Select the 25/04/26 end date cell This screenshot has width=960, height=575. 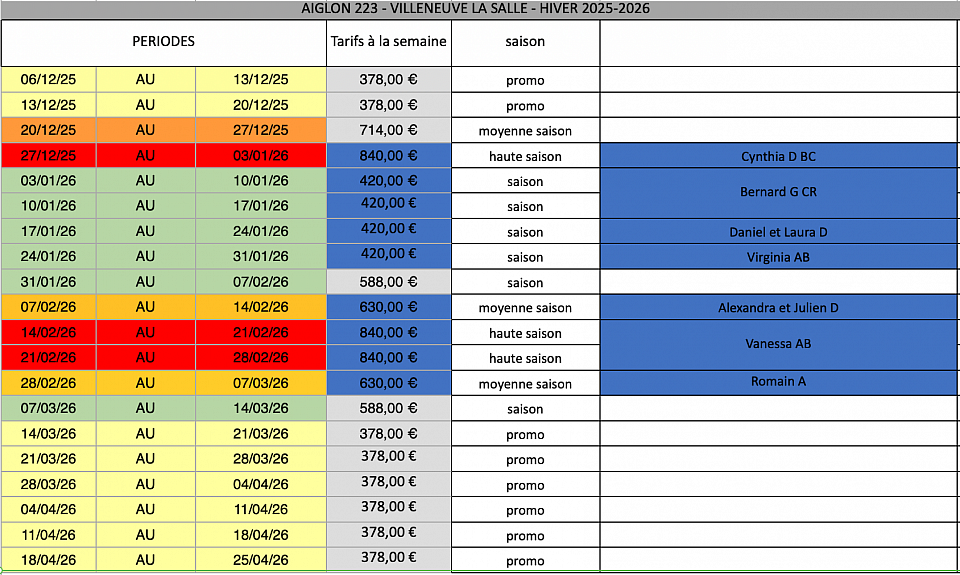(x=260, y=560)
